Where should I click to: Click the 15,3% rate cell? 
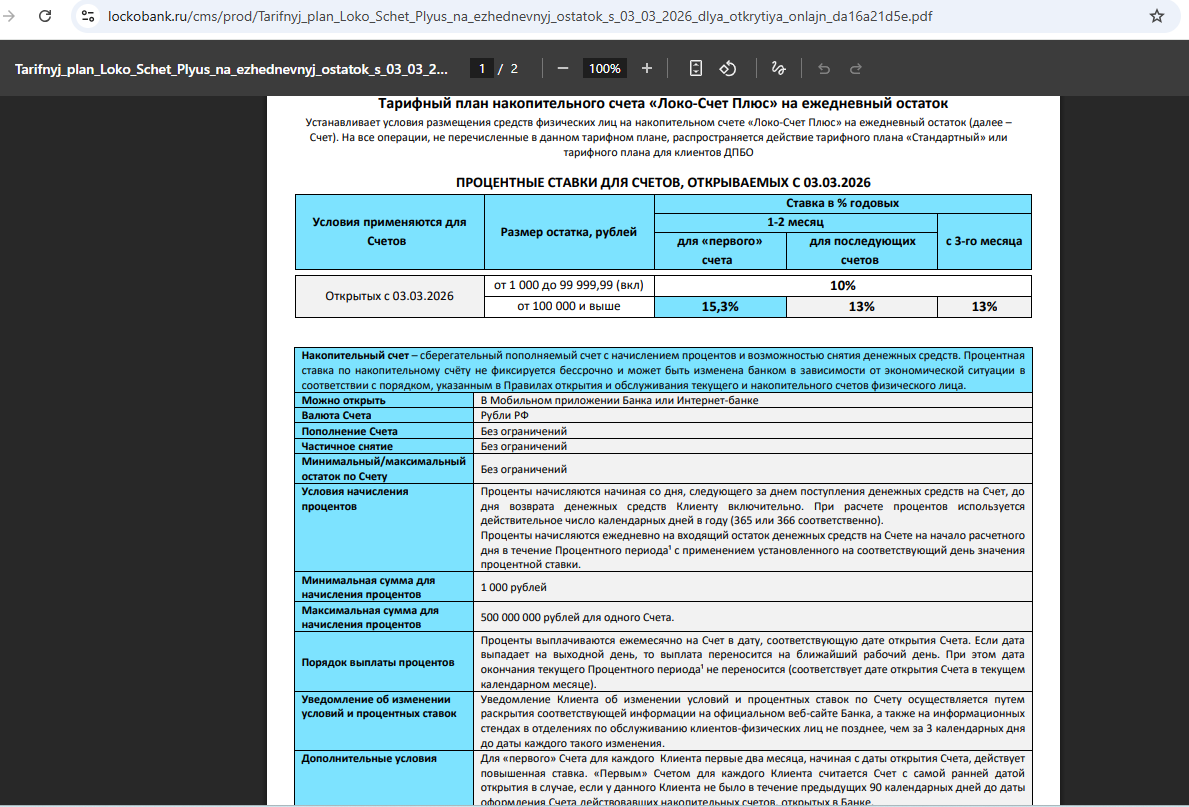coord(720,307)
